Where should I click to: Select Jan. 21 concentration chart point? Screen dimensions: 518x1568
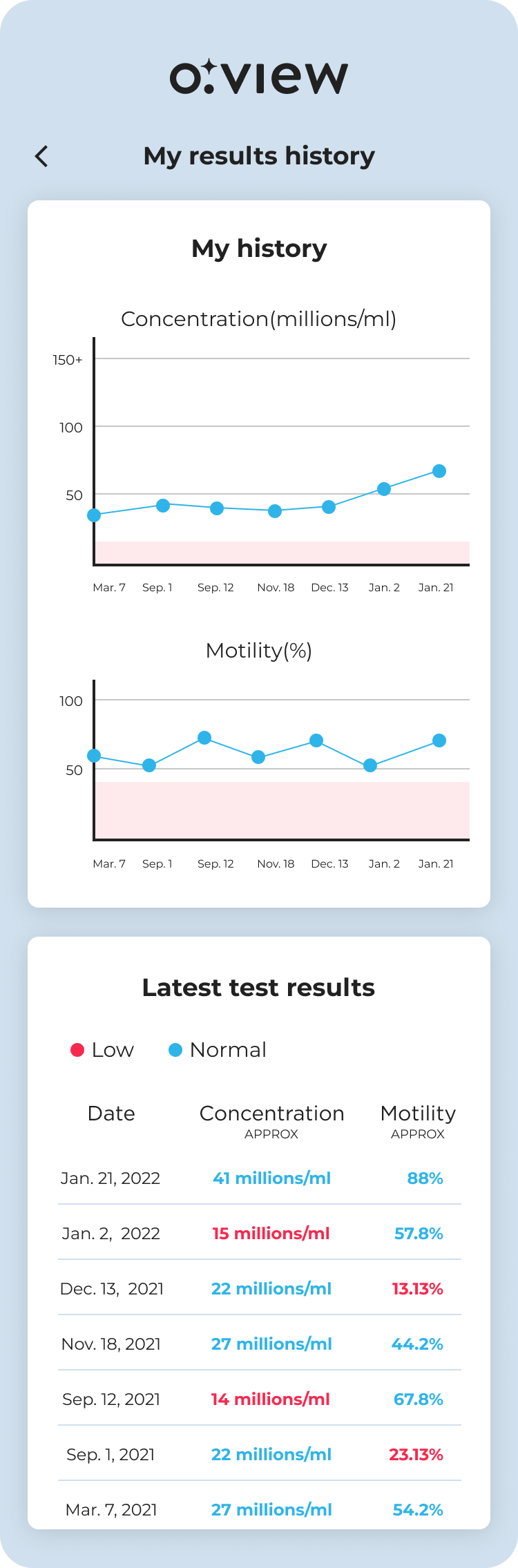click(439, 471)
